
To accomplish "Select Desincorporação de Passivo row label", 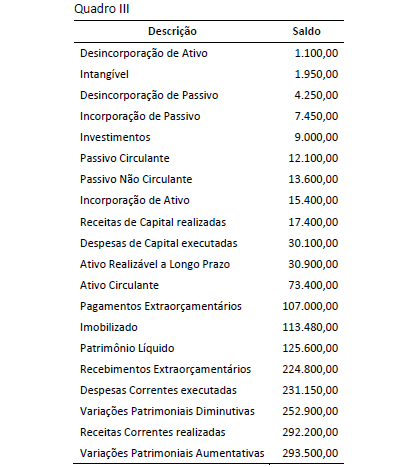I will pos(149,95).
